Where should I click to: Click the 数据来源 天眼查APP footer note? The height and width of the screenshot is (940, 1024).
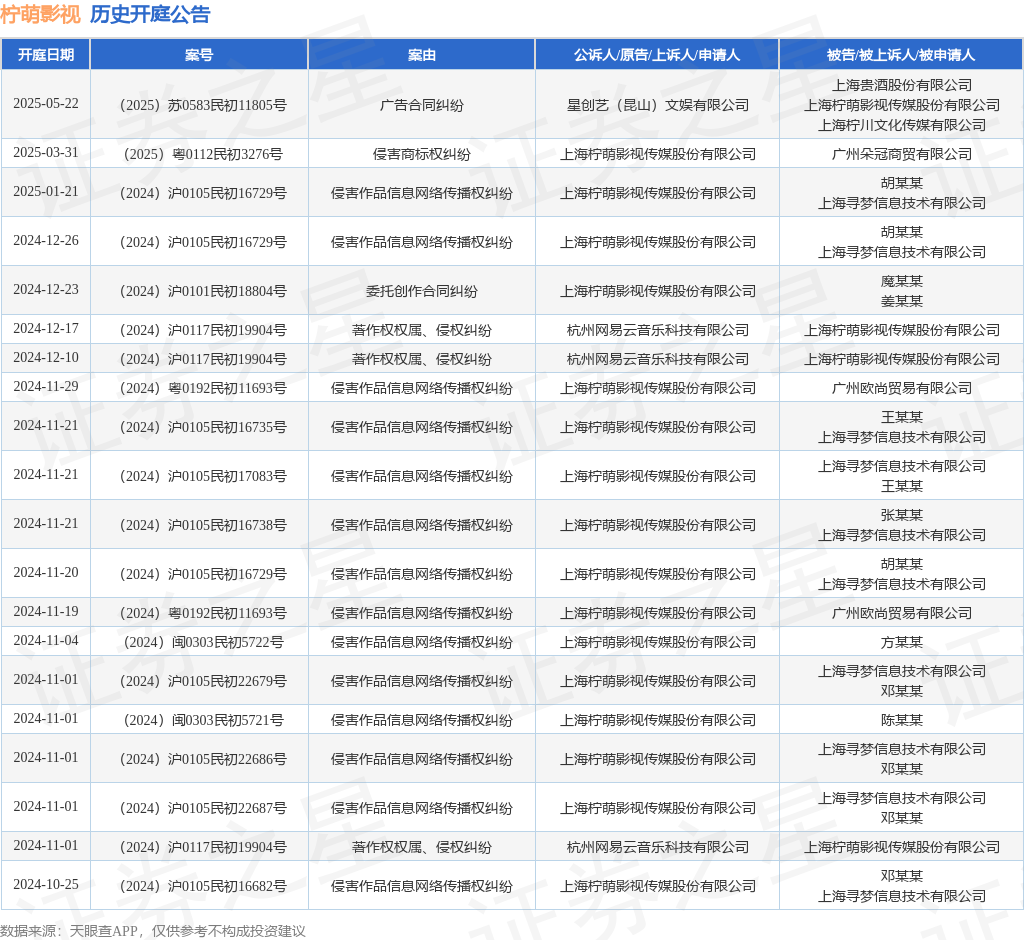coord(153,931)
